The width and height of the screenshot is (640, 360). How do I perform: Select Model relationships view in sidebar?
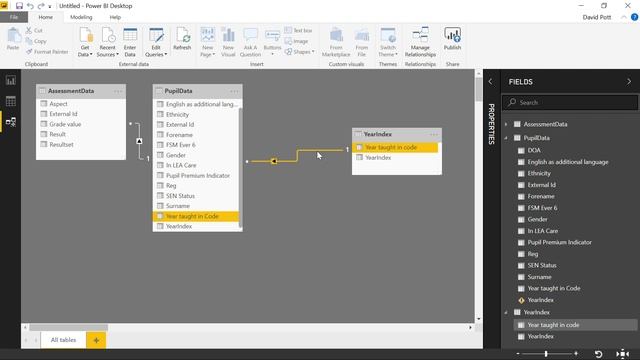[11, 122]
